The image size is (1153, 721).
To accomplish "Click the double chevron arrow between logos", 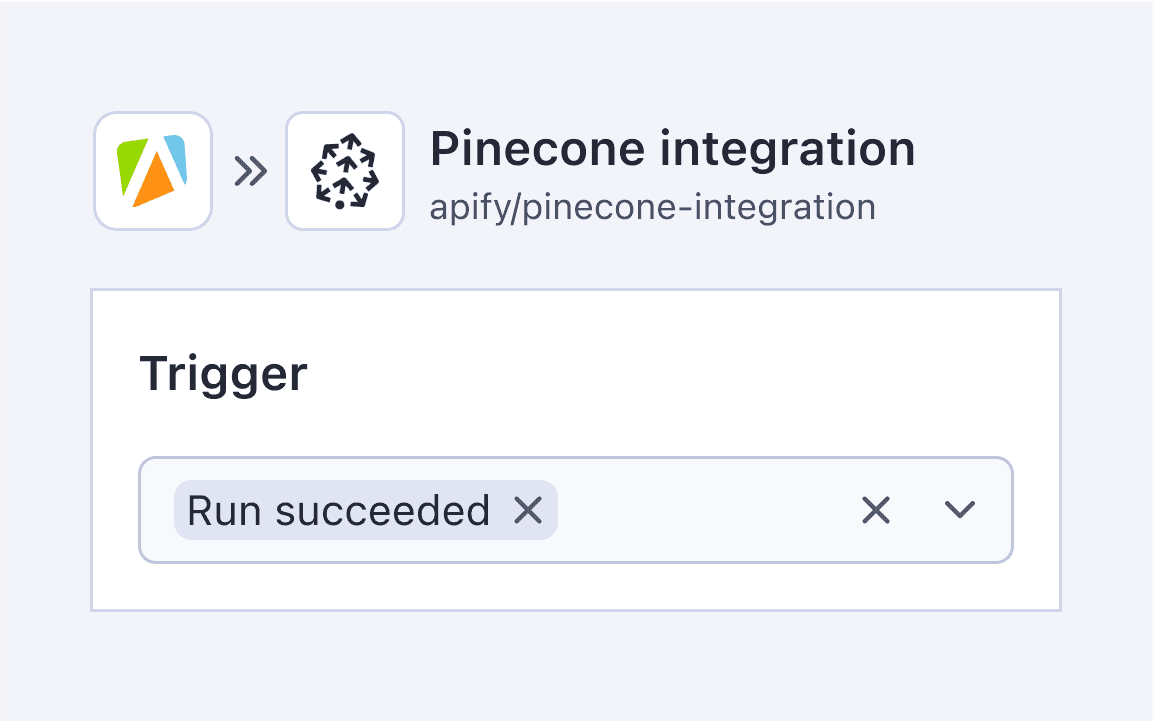I will pos(250,171).
